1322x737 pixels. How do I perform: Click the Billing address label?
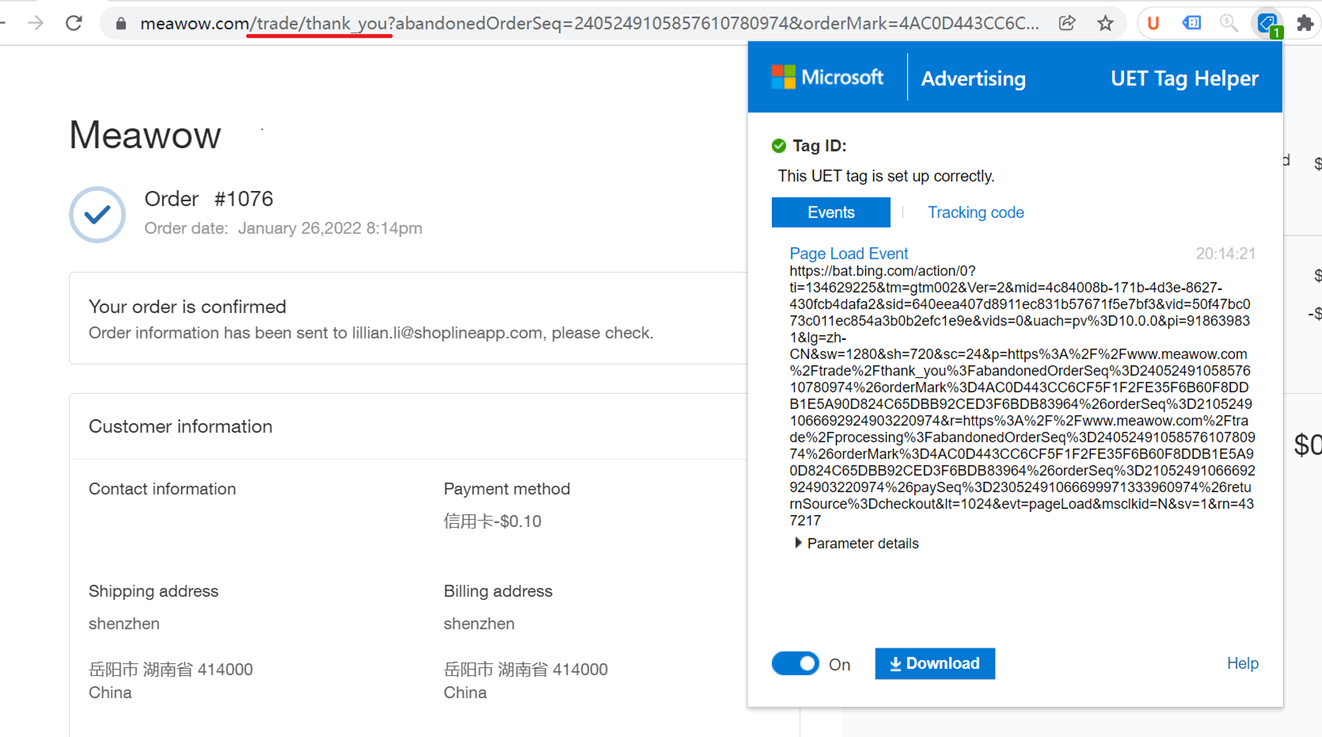498,591
